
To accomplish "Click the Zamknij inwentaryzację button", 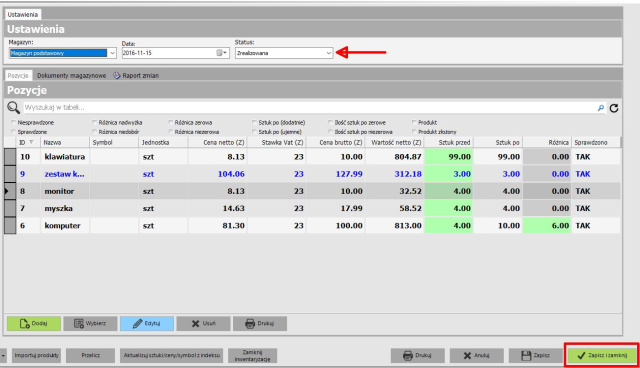I will (x=252, y=355).
